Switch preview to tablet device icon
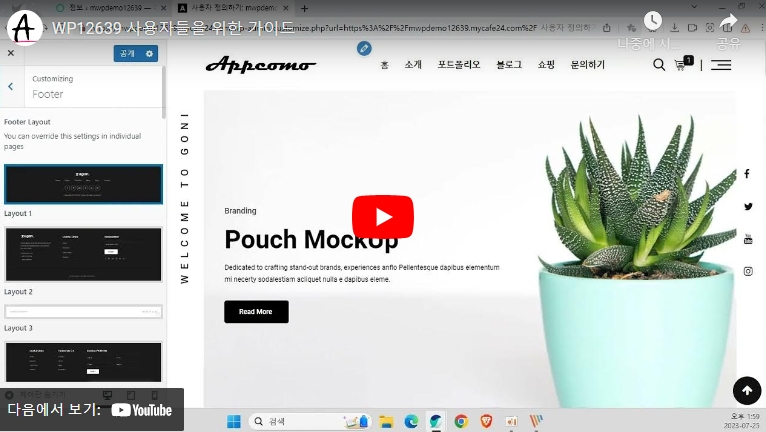 coord(130,395)
